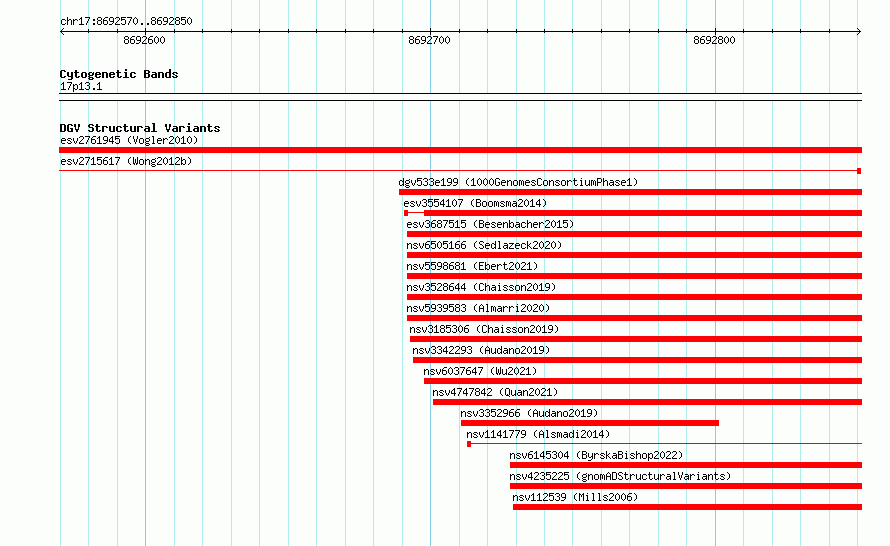Click the red bar under nsv5598681
This screenshot has width=890, height=546.
coord(635,276)
